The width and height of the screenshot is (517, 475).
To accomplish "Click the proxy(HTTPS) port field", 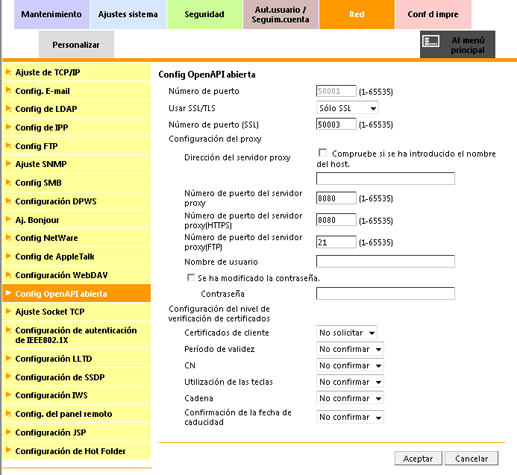I will [336, 220].
